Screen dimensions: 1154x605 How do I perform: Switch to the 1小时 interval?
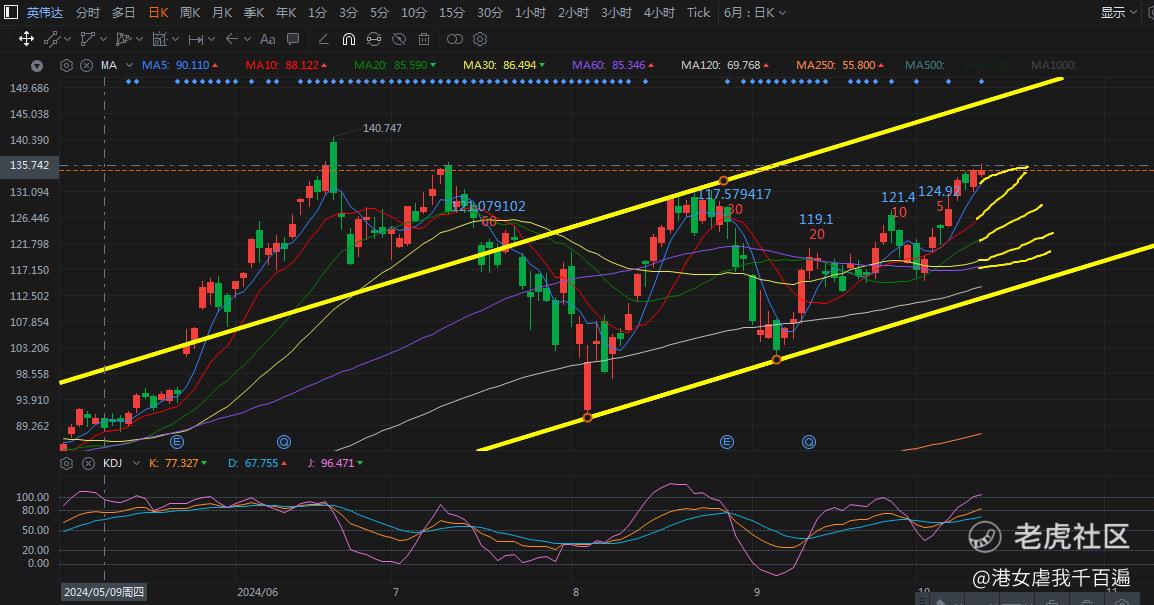point(530,13)
